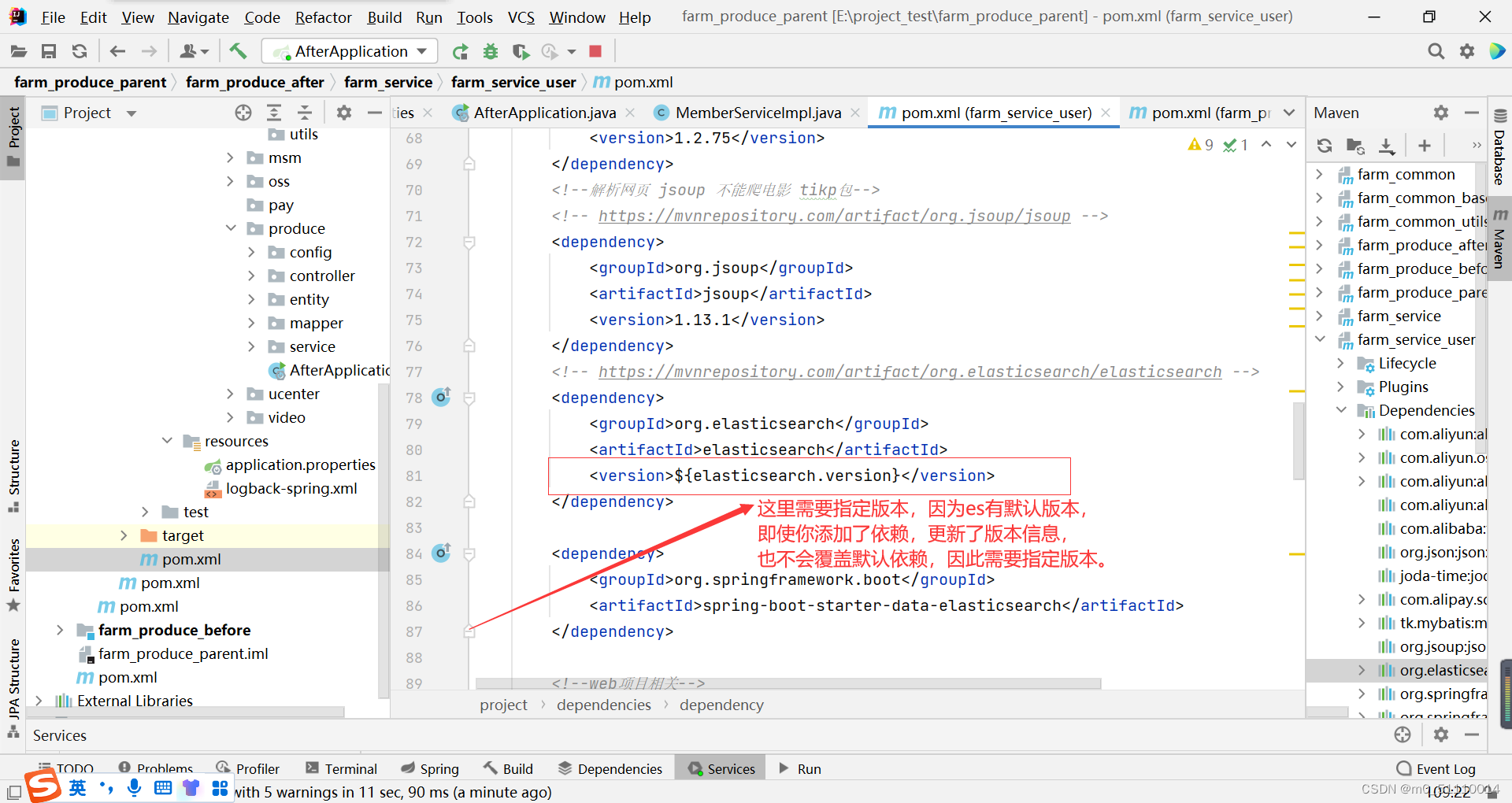Click the Synchronize refresh icon in main toolbar
The height and width of the screenshot is (803, 1512).
point(79,51)
